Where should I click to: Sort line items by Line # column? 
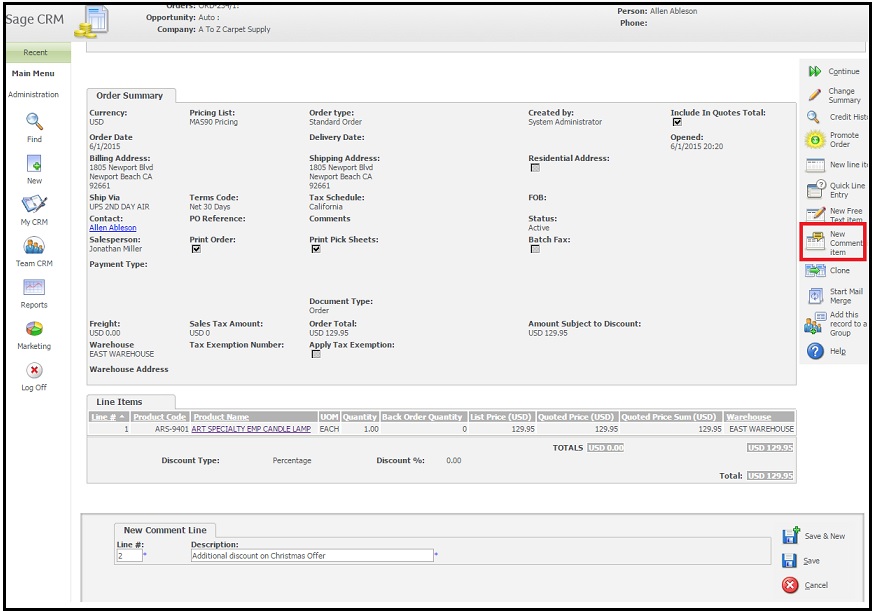[x=104, y=417]
